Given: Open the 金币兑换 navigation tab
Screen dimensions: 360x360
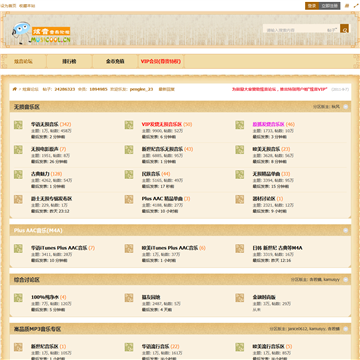Looking at the screenshot, I should pos(115,62).
